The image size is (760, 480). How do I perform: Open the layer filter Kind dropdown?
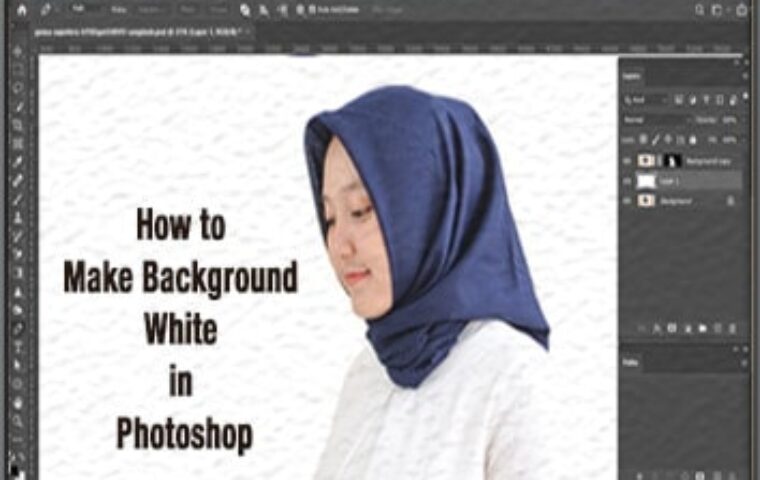[x=647, y=100]
